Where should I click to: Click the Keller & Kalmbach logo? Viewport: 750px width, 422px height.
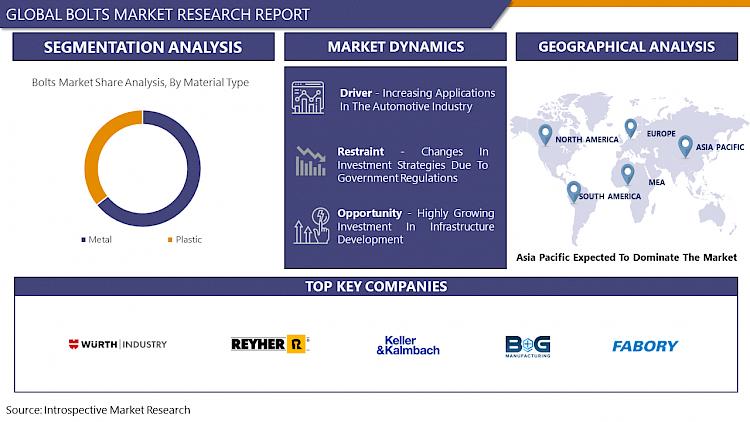pos(408,345)
